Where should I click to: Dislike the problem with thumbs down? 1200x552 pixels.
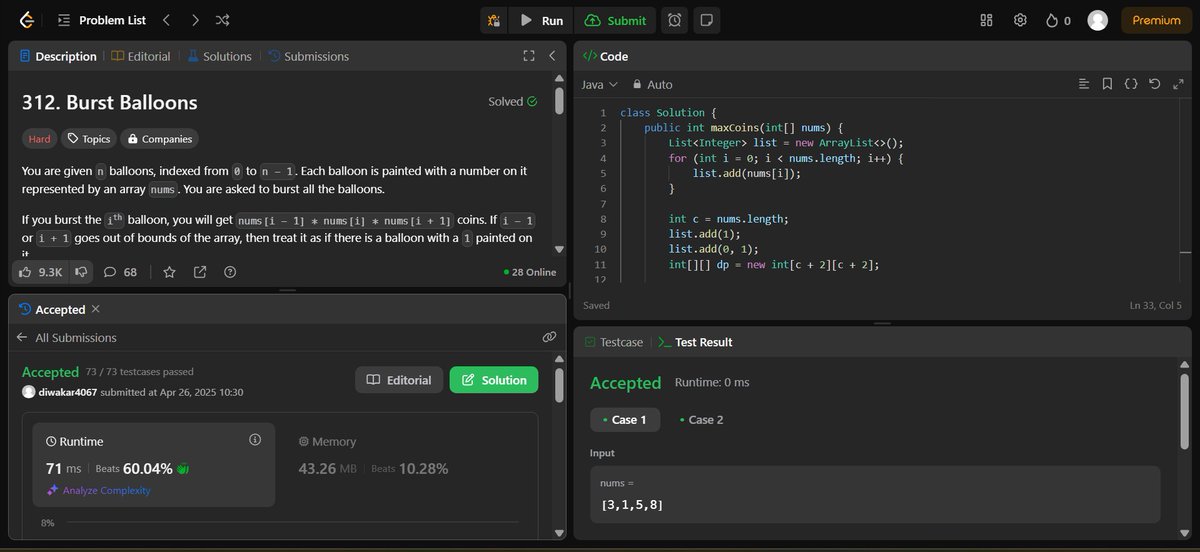click(81, 271)
